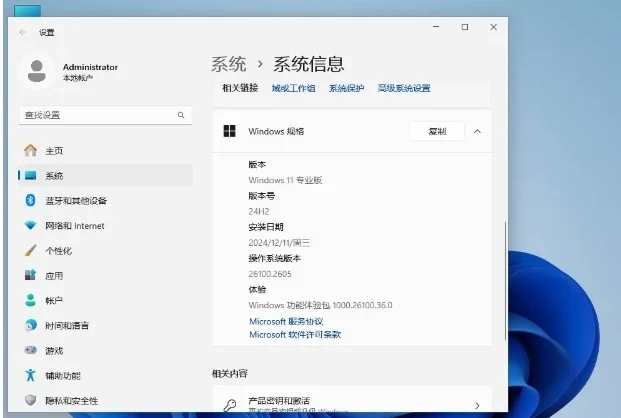The width and height of the screenshot is (621, 418).
Task: Open 辅助功能 accessibility icon
Action: [30, 375]
